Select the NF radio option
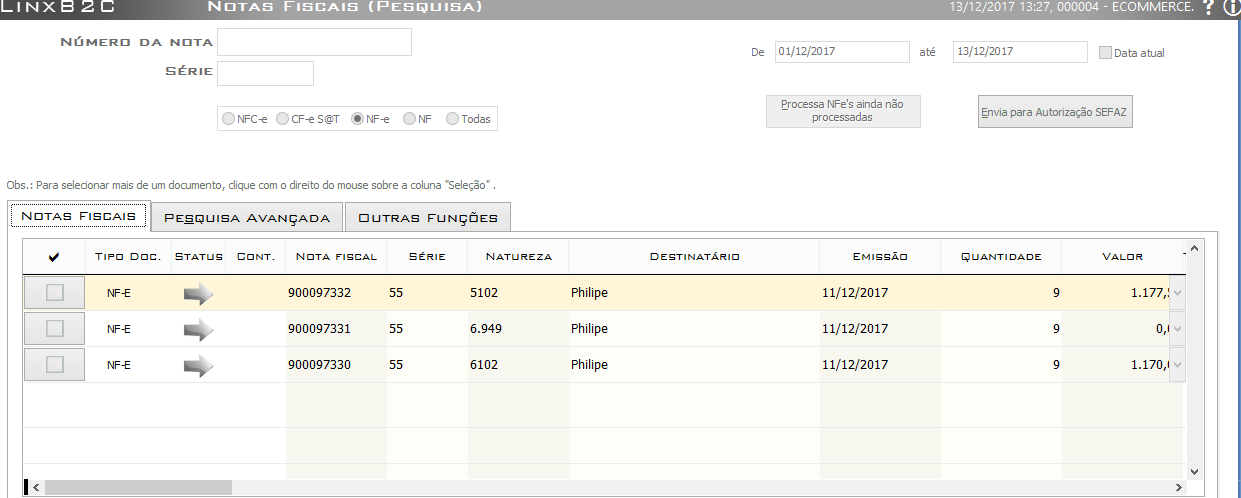 tap(409, 119)
